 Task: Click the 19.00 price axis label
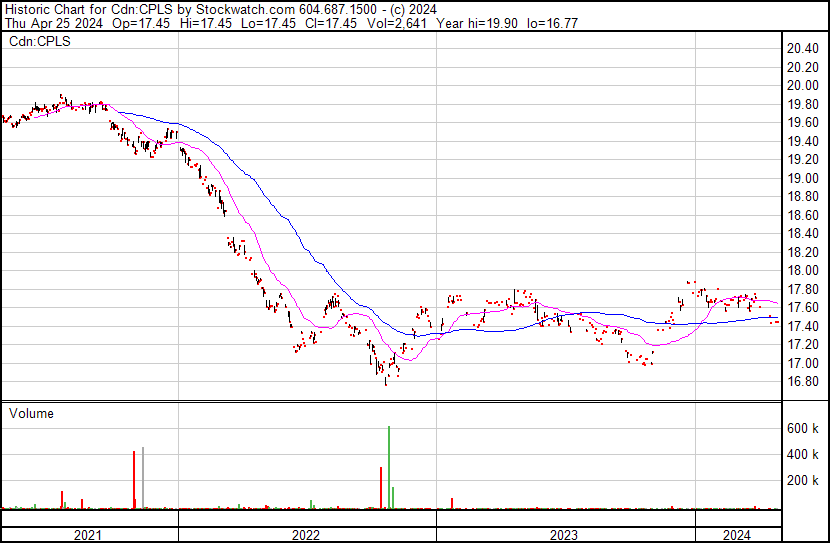803,178
